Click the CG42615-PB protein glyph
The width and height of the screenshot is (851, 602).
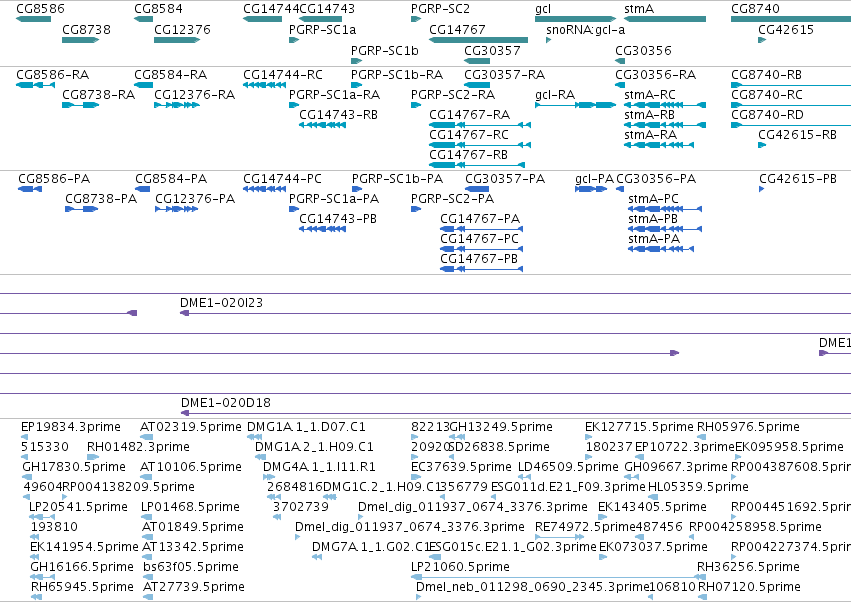tap(761, 189)
